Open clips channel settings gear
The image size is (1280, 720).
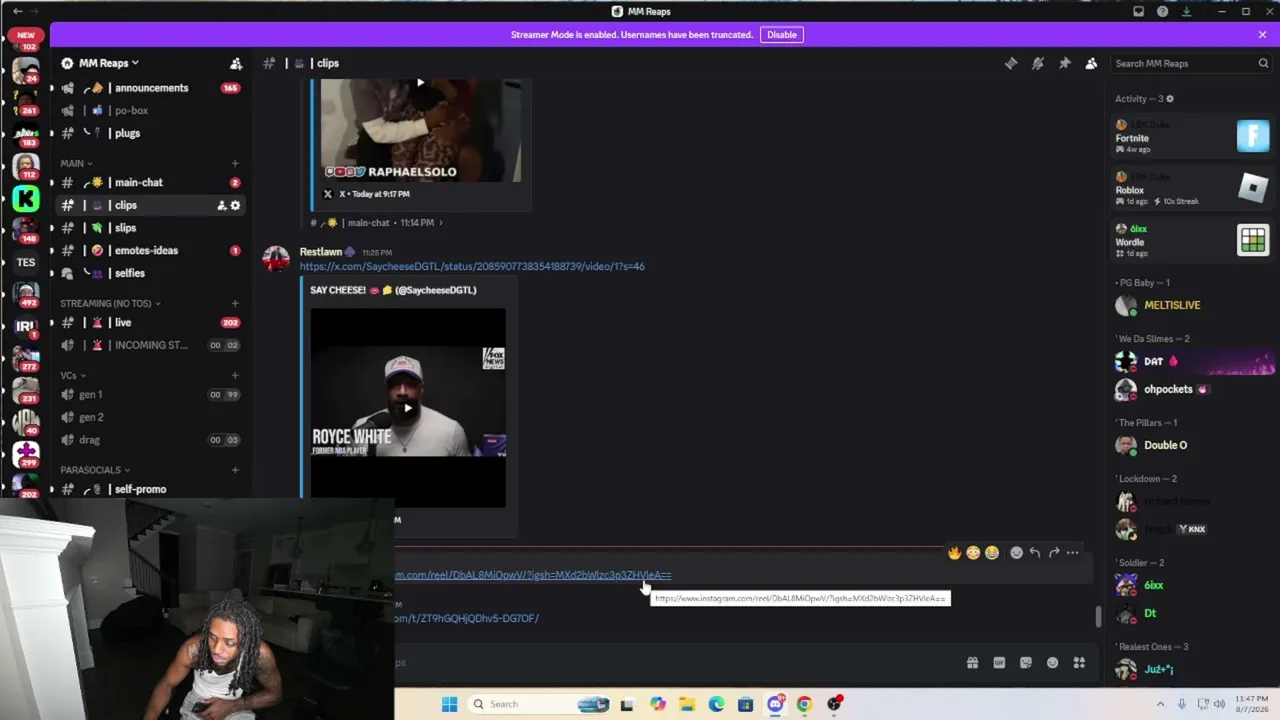pyautogui.click(x=235, y=205)
